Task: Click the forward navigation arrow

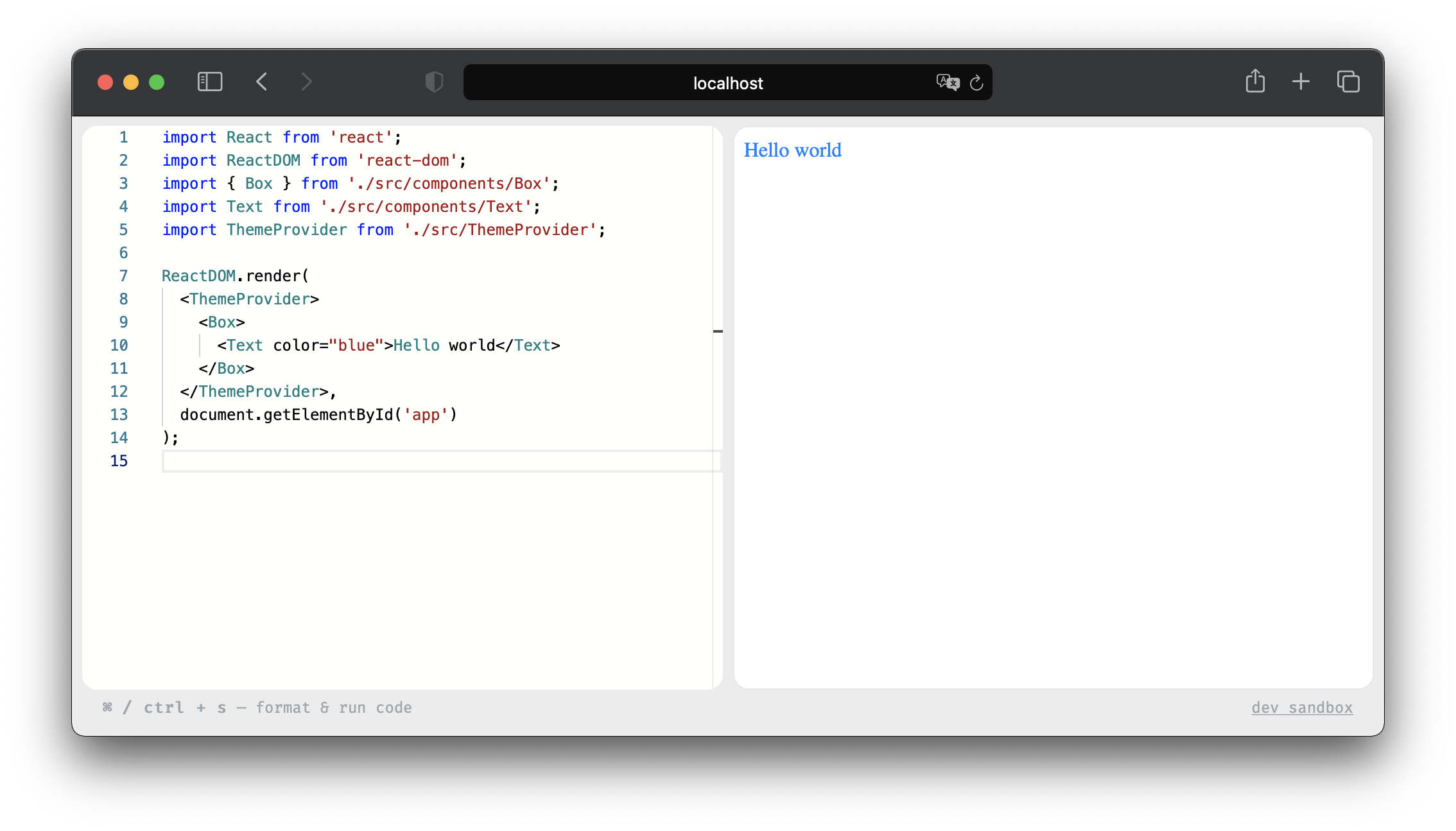Action: [306, 82]
